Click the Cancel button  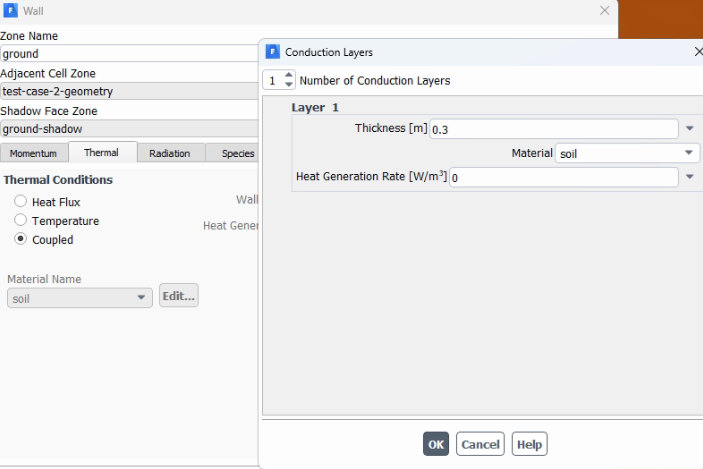point(480,444)
